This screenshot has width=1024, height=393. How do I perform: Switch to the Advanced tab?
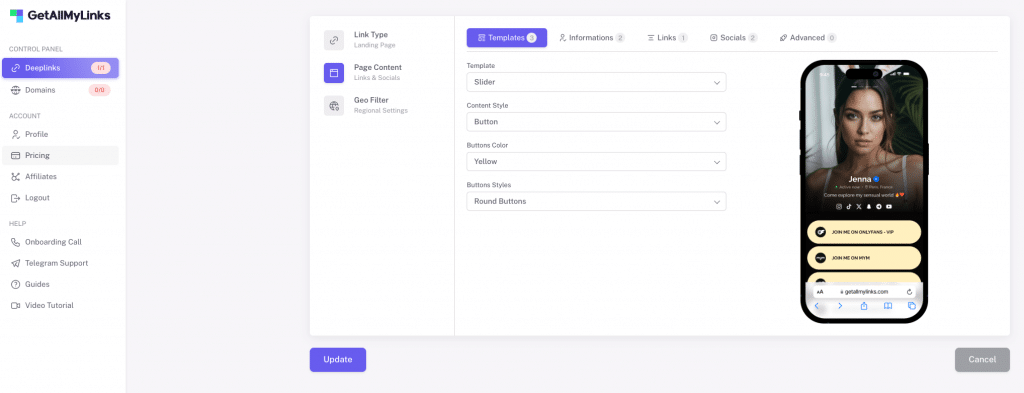click(808, 38)
